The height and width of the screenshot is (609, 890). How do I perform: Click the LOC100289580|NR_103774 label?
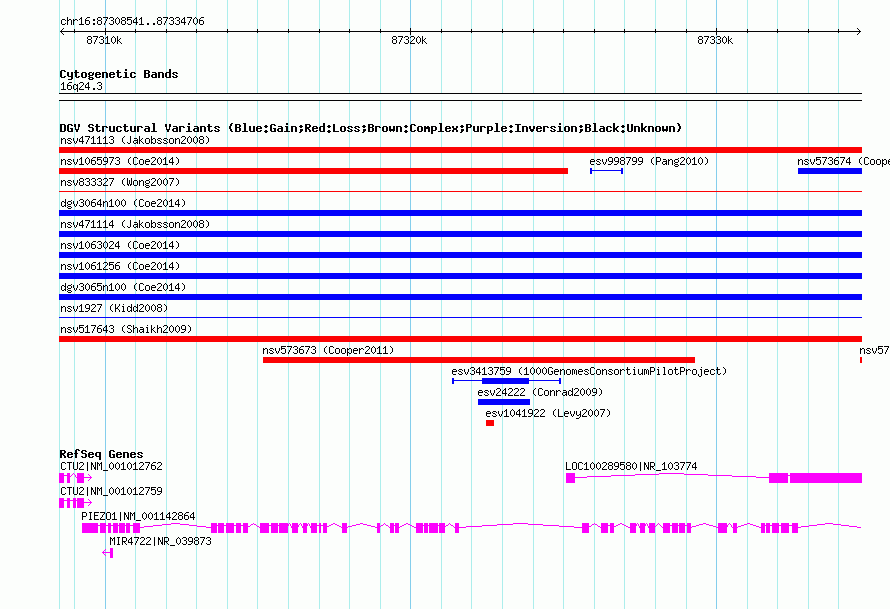click(x=631, y=466)
